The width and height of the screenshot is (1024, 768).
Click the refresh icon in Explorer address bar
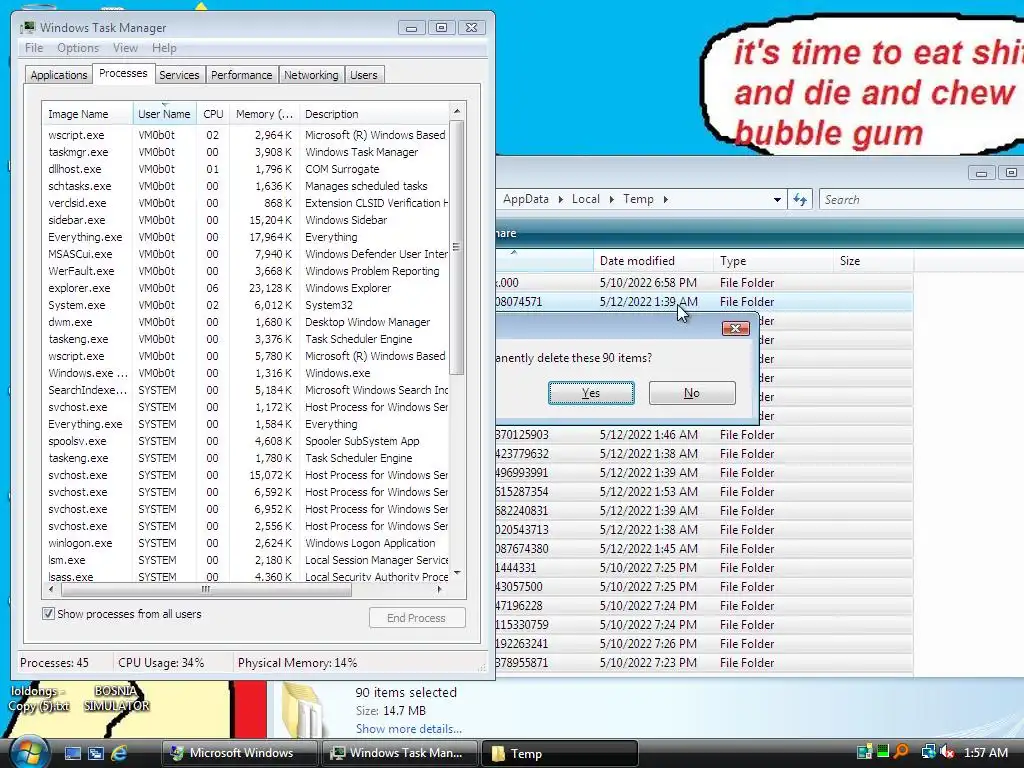point(800,199)
